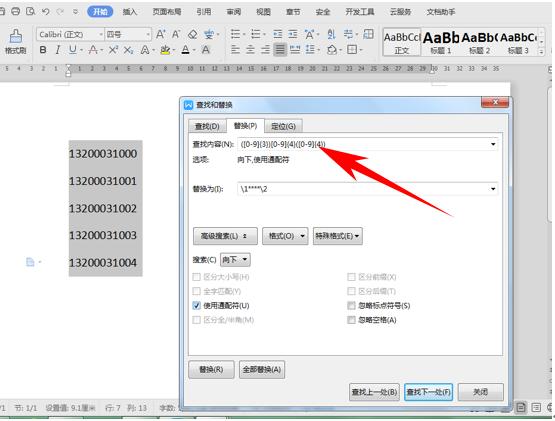The width and height of the screenshot is (555, 421).
Task: Open the bulleted list icon
Action: coord(235,34)
